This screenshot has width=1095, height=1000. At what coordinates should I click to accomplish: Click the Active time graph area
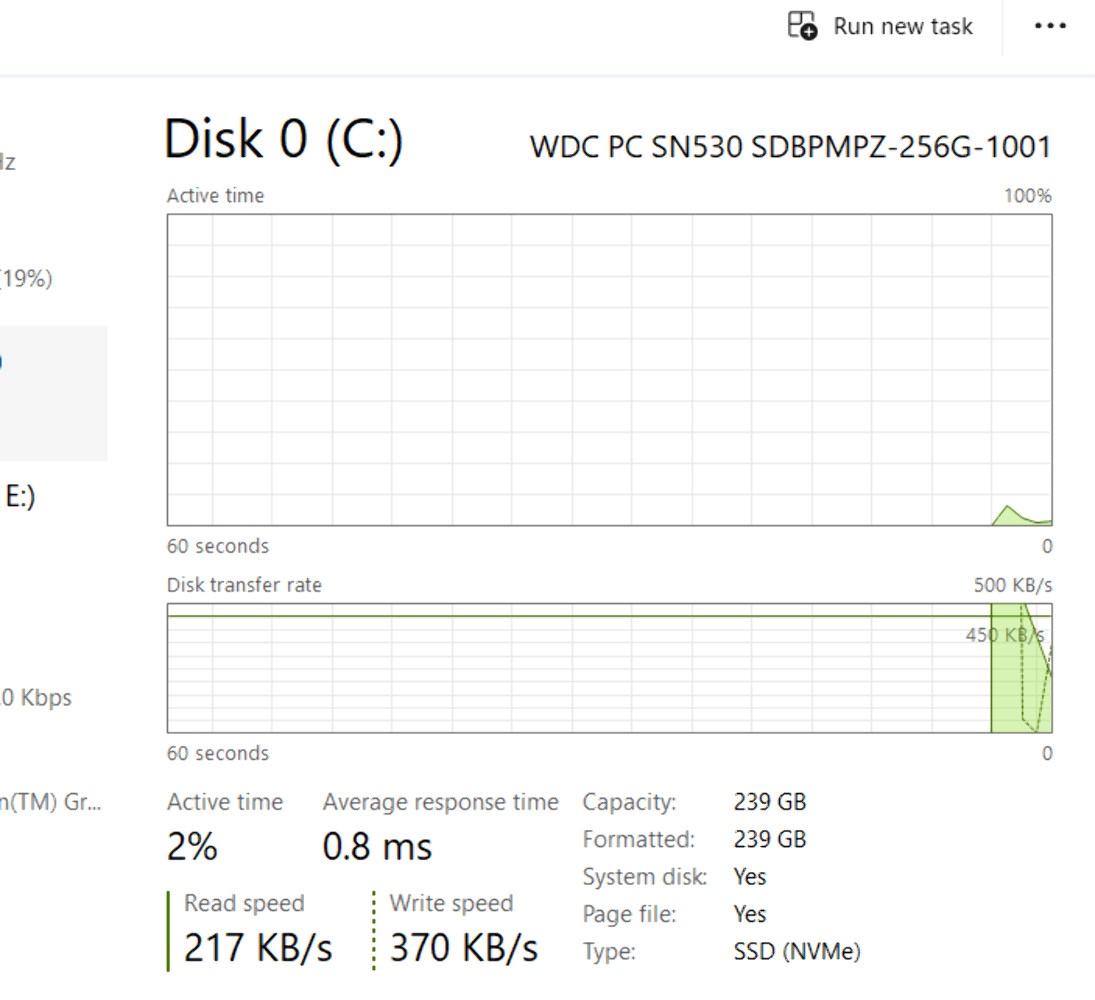pos(609,369)
